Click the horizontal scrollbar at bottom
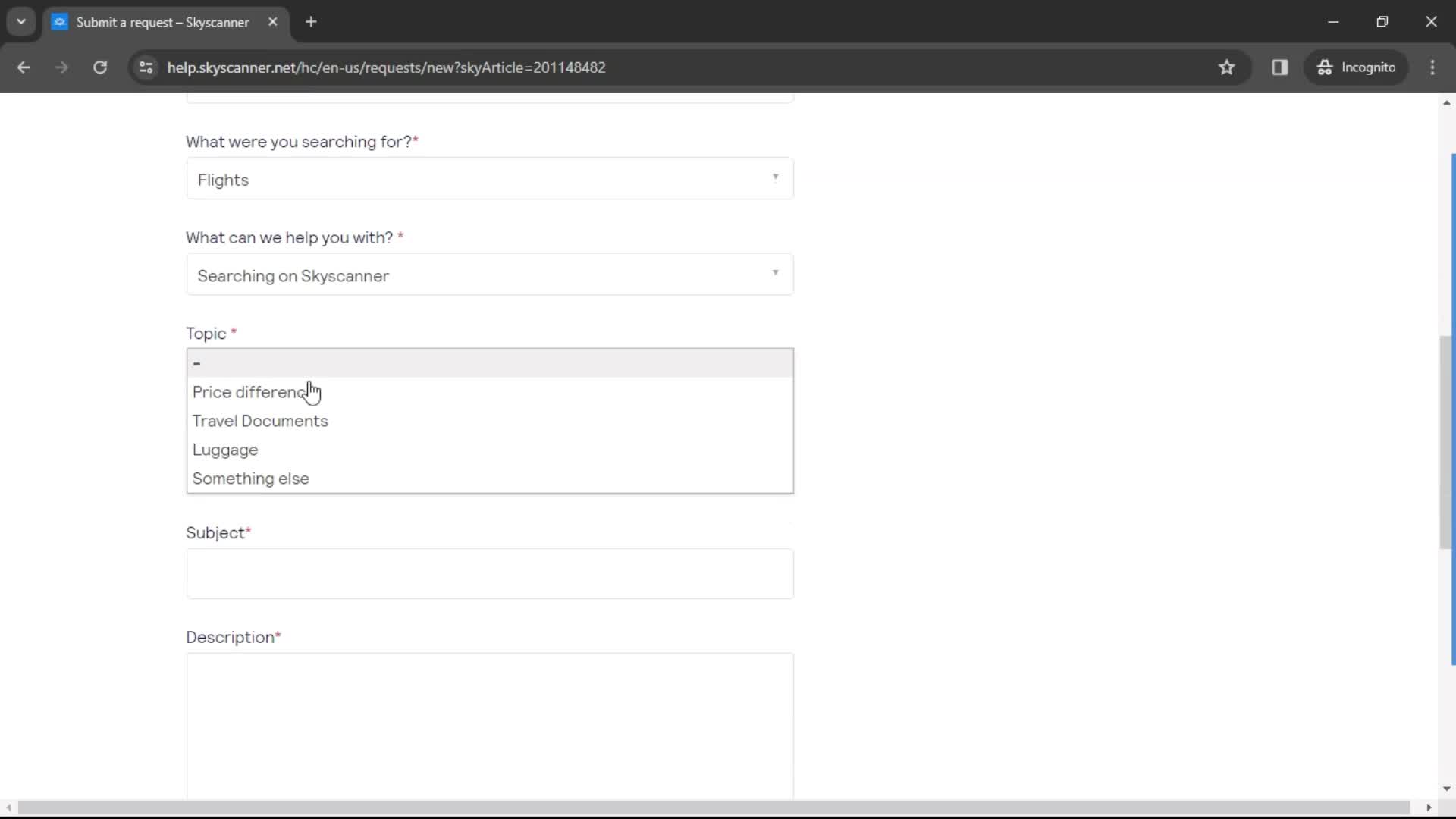1456x819 pixels. pos(713,808)
